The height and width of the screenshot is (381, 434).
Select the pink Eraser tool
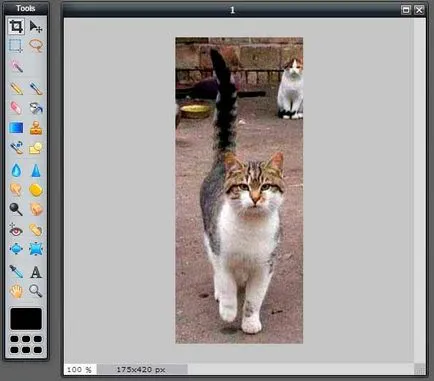(x=16, y=108)
